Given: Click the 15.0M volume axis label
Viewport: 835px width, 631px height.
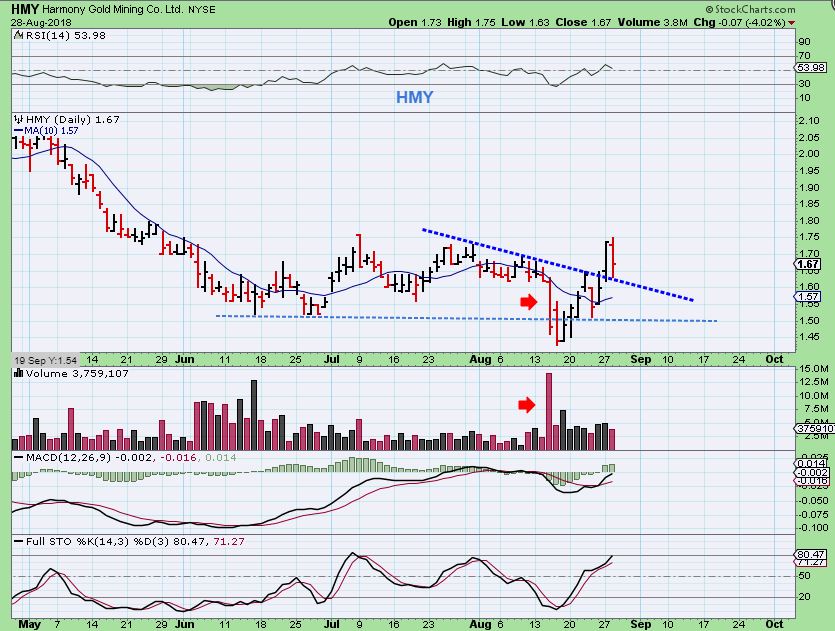Looking at the screenshot, I should pos(813,368).
